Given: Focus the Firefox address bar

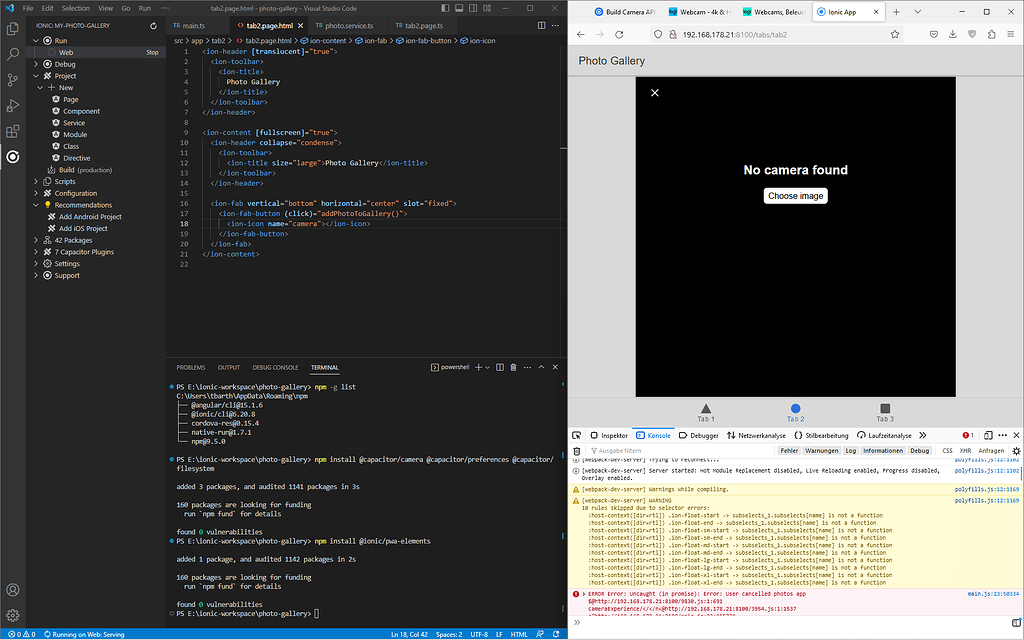Looking at the screenshot, I should 777,35.
